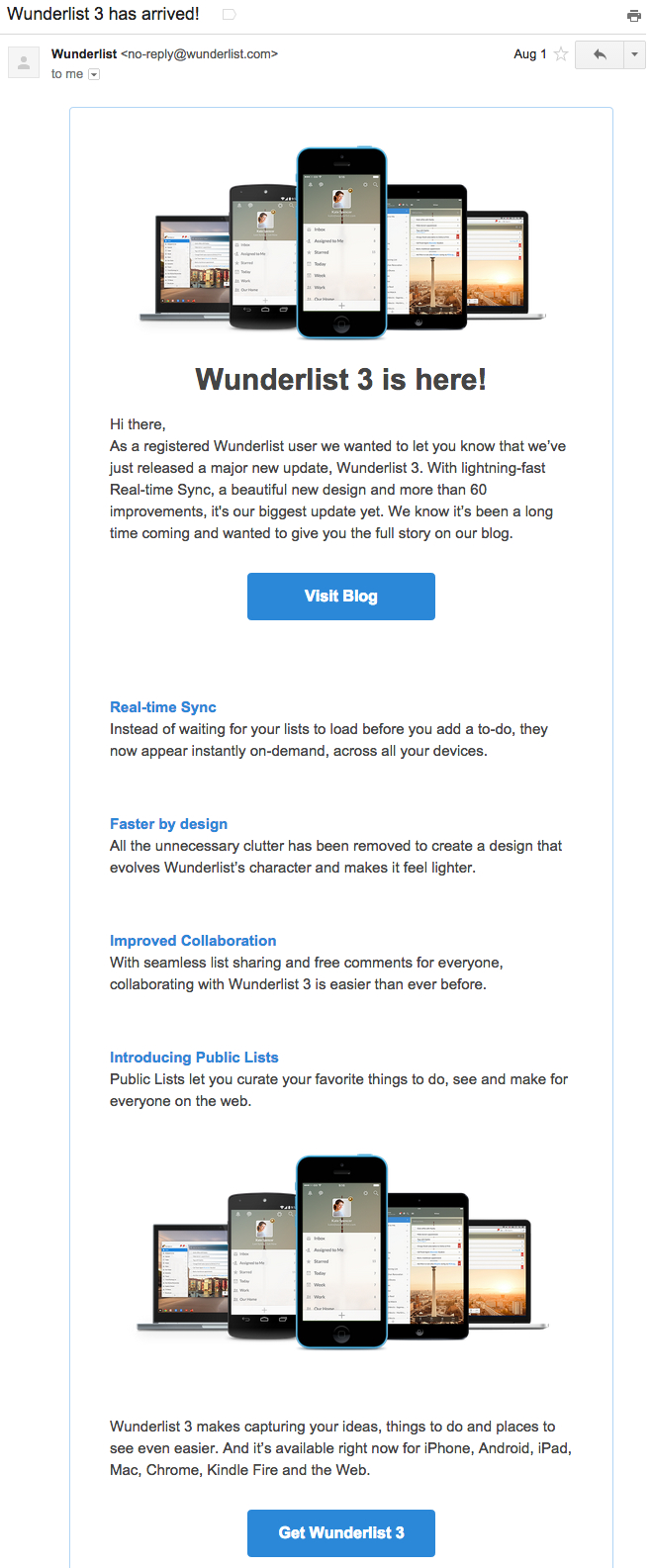Print the Wunderlist email
Screen dimensions: 652x1568
tap(634, 15)
